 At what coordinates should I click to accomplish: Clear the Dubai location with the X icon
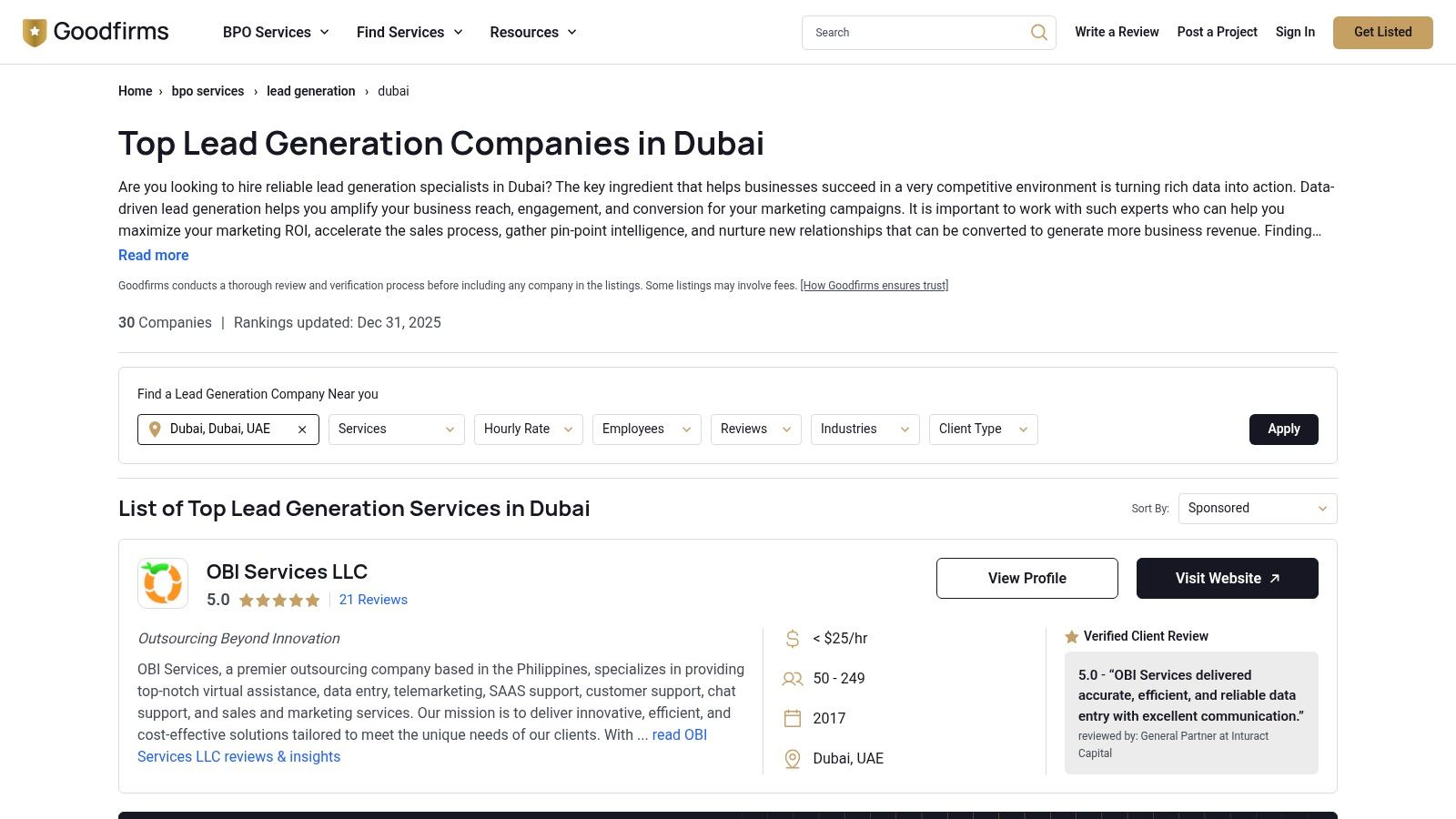[302, 429]
